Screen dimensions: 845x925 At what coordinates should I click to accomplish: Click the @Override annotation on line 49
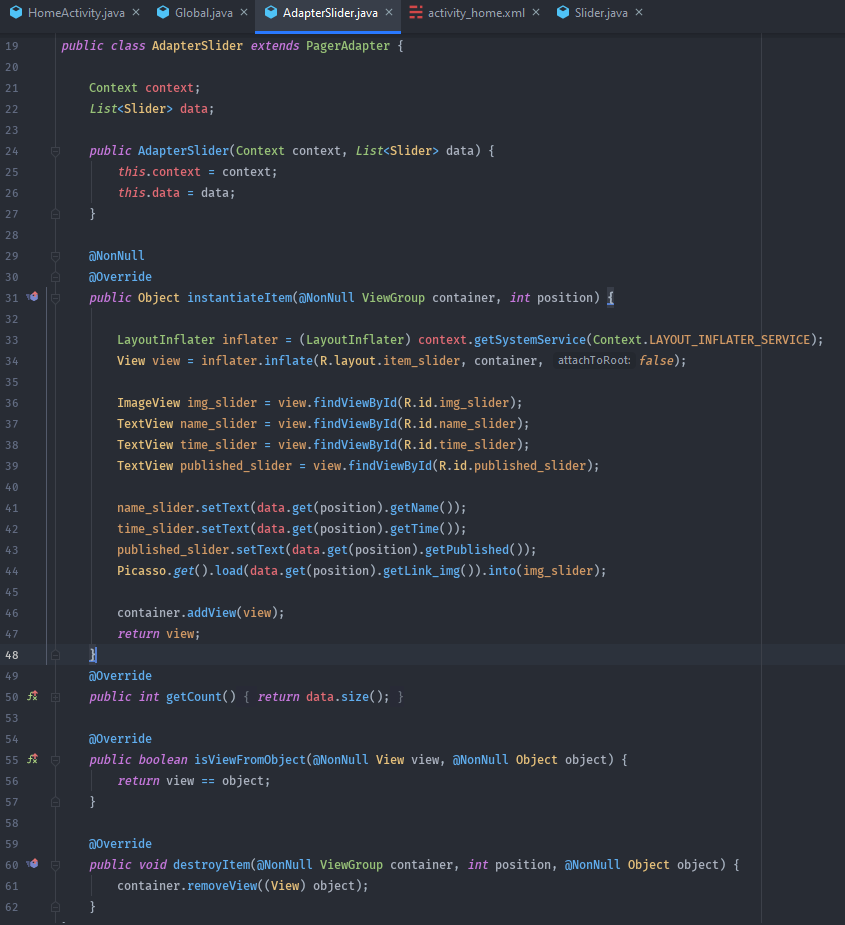120,675
